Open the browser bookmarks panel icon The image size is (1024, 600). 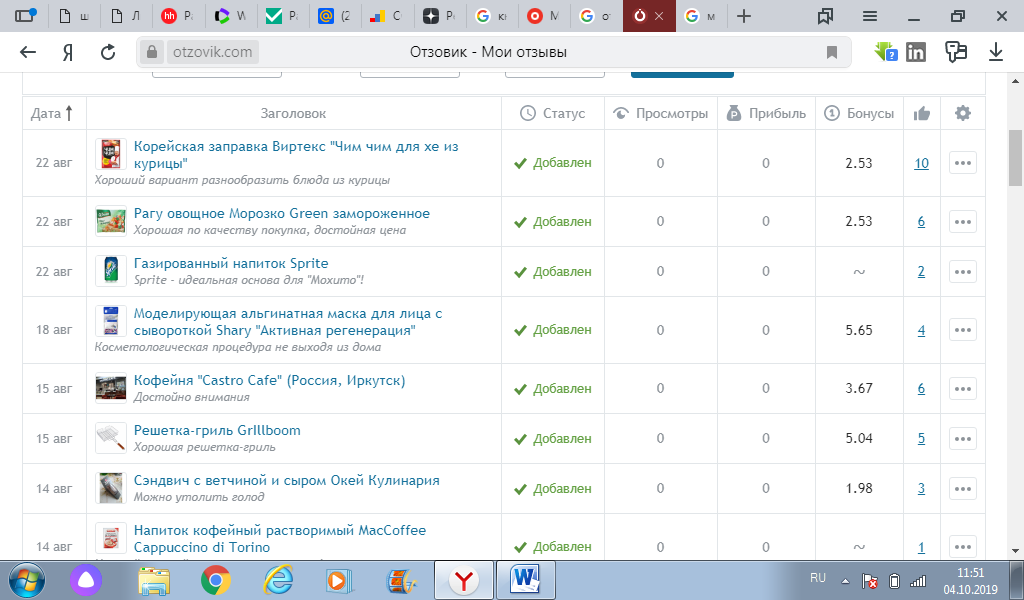825,16
